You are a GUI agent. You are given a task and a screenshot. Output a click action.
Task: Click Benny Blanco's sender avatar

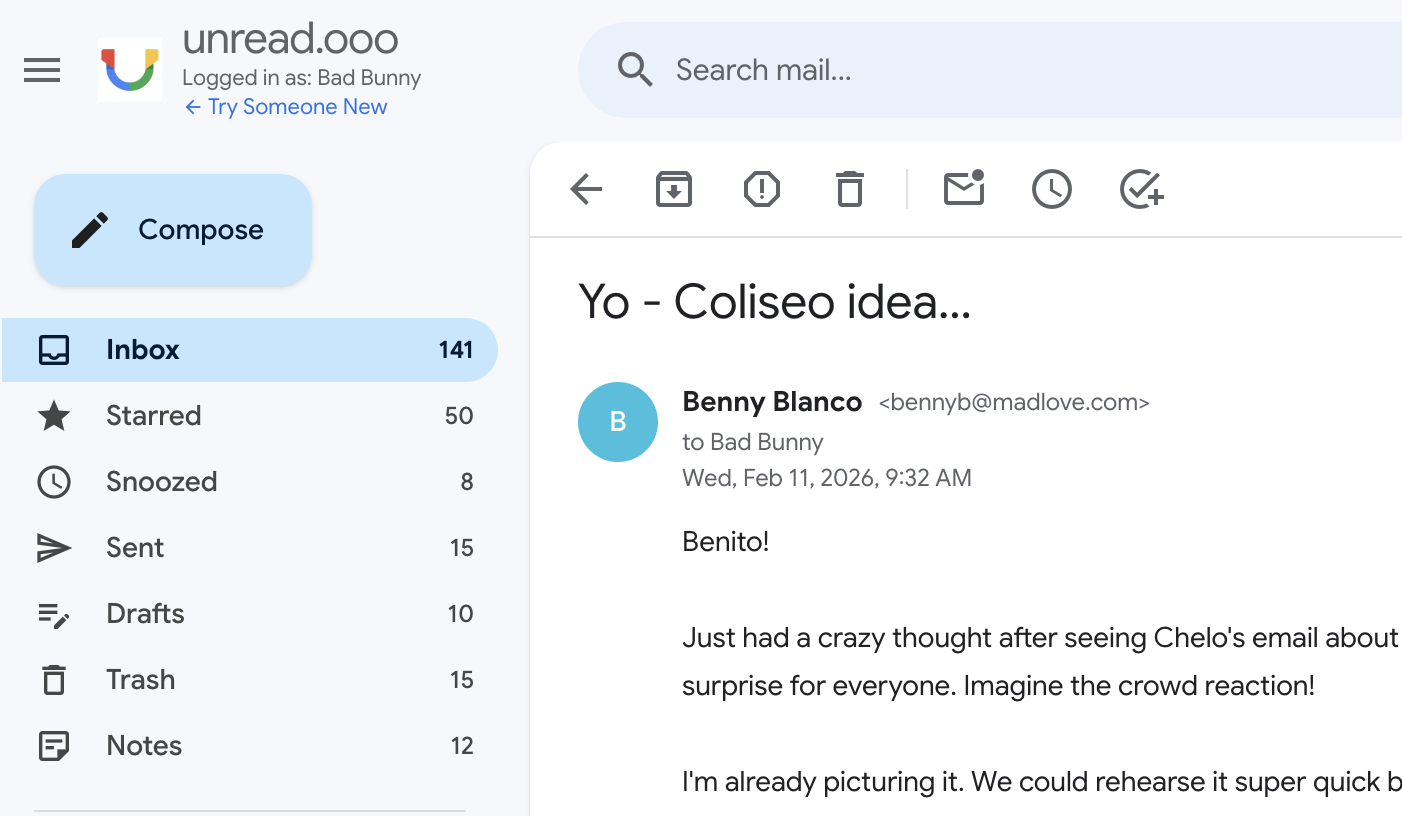(618, 422)
